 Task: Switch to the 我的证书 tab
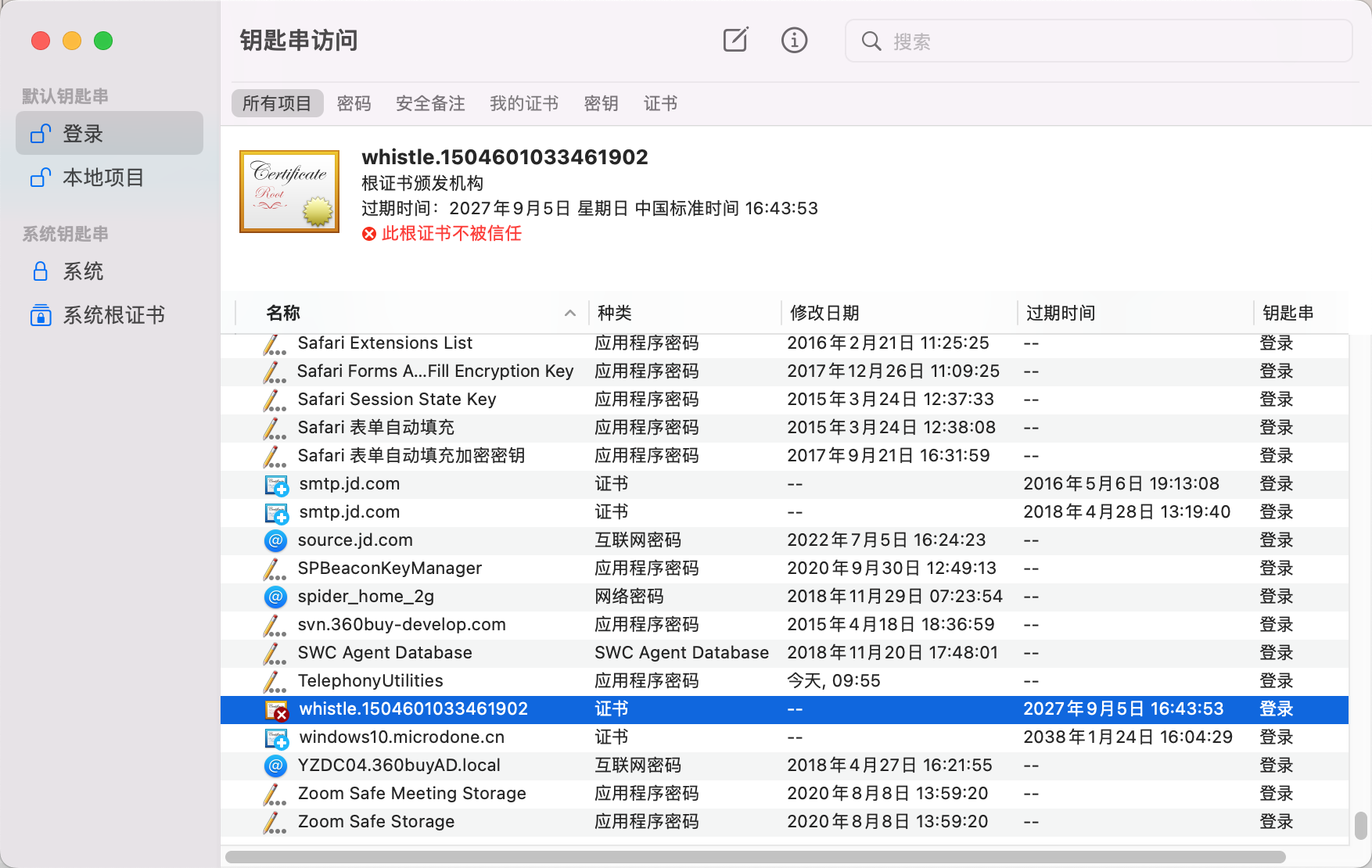(524, 103)
